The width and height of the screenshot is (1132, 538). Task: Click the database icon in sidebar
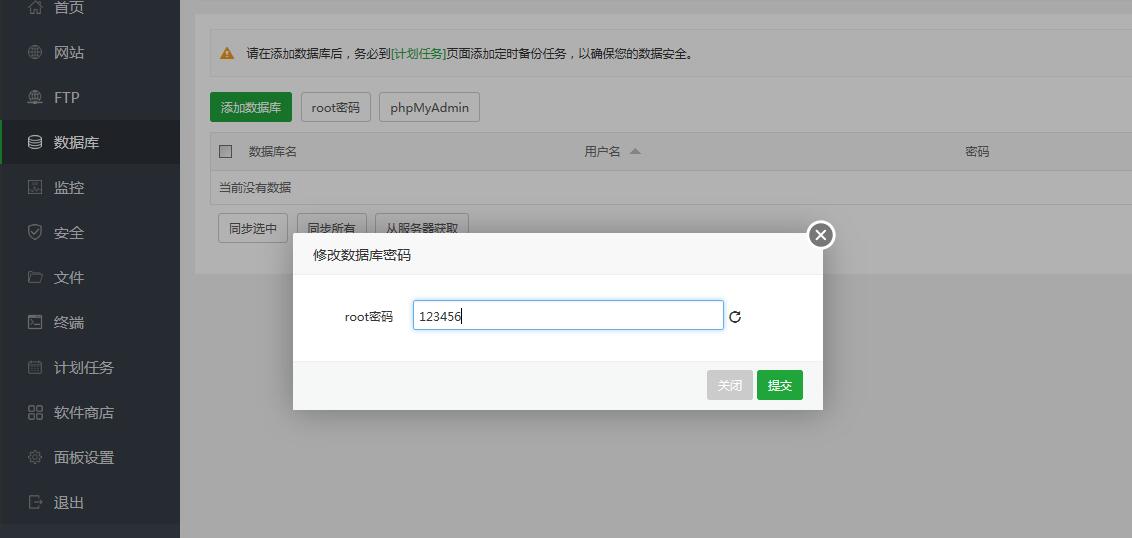[35, 143]
